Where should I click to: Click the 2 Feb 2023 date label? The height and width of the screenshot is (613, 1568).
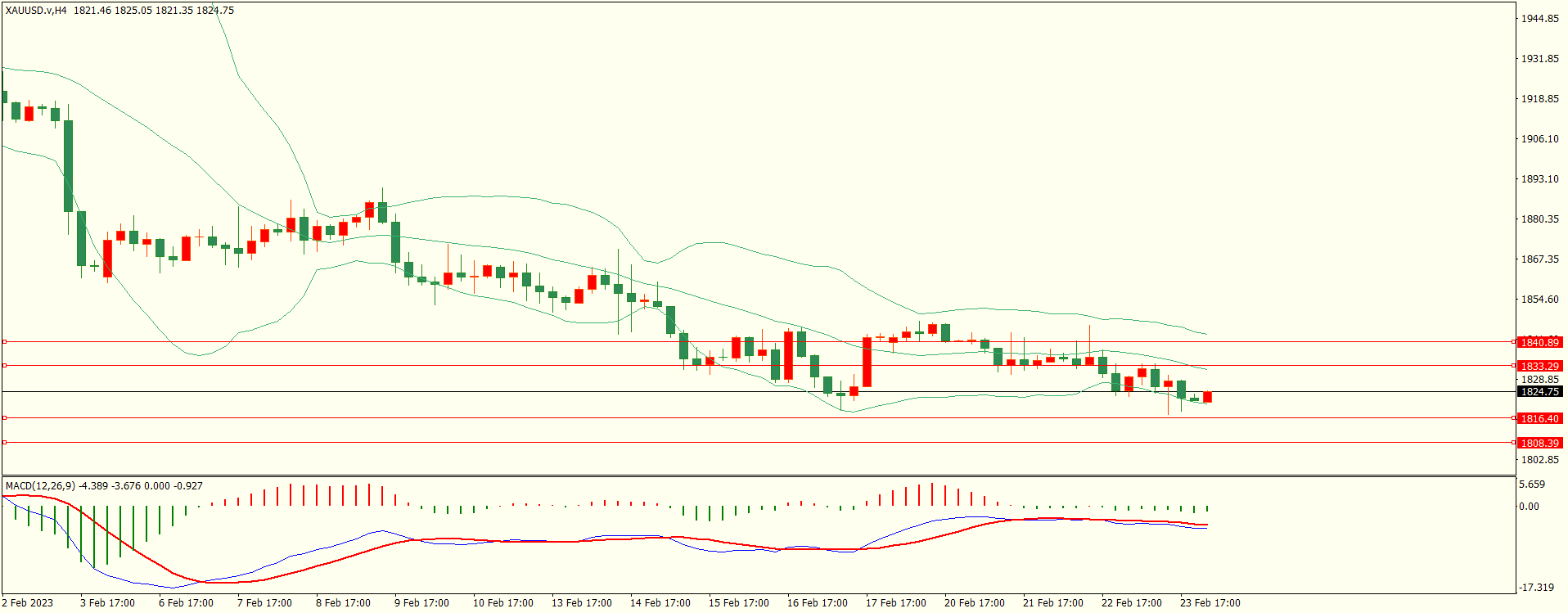[27, 603]
